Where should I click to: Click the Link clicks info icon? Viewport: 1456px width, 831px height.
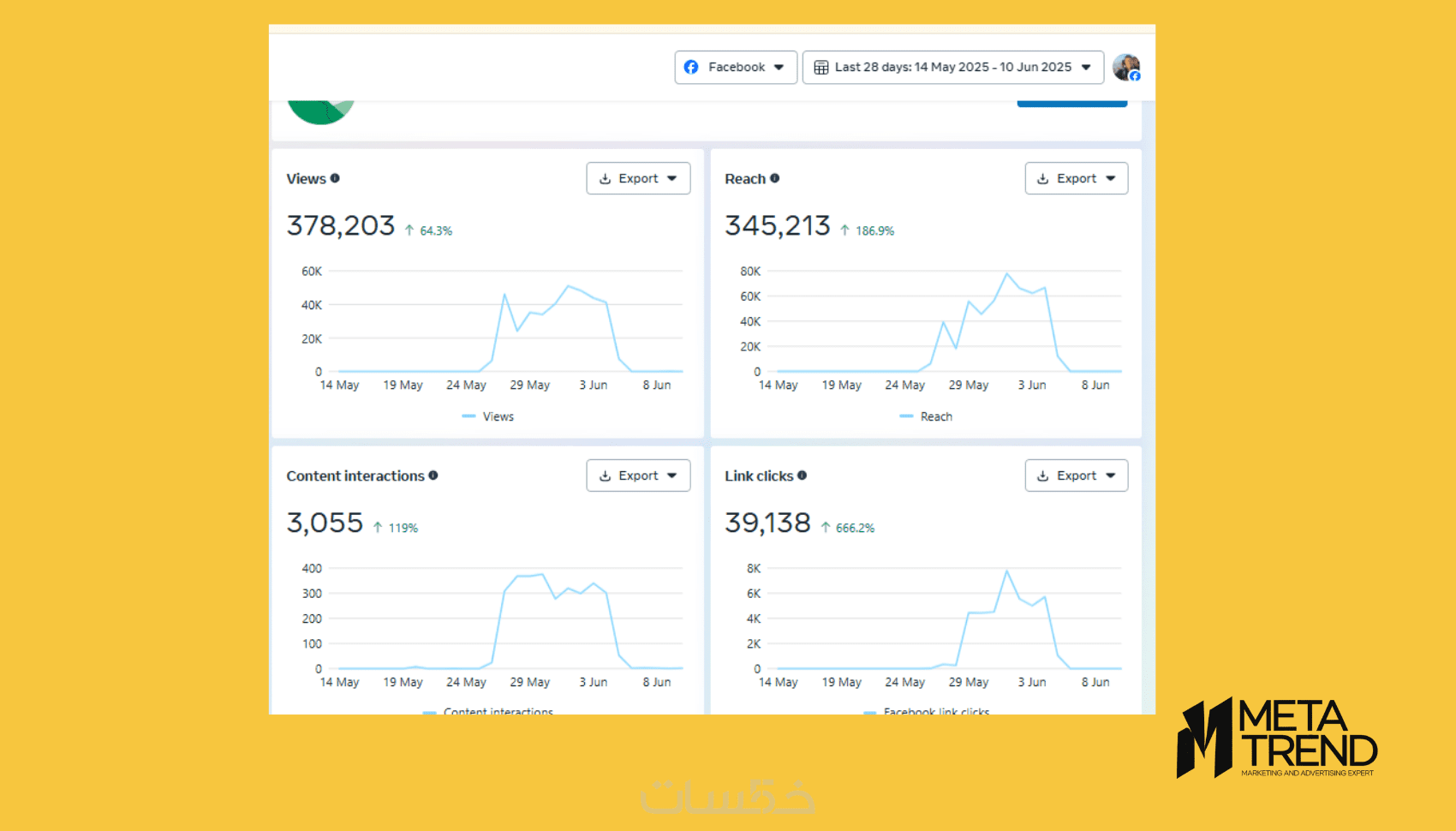[802, 475]
